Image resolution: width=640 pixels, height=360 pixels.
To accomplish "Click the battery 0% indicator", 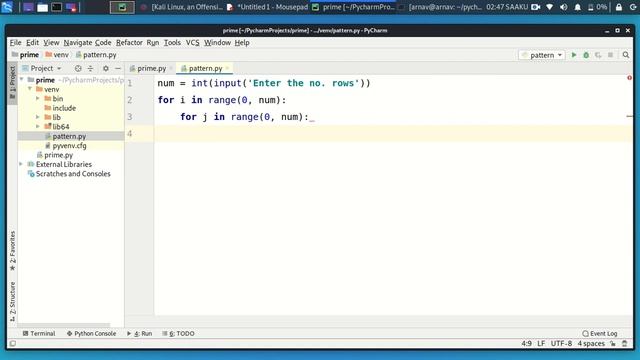I will coord(597,7).
